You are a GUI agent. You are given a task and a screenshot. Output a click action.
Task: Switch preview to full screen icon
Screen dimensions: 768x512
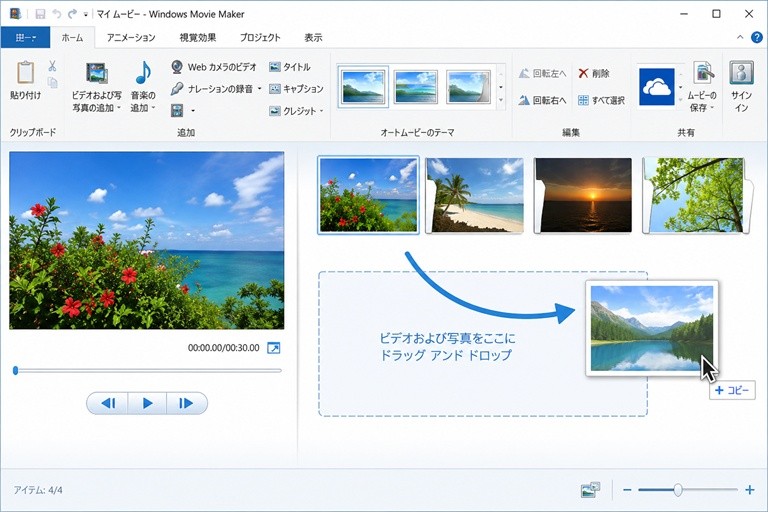pyautogui.click(x=273, y=348)
